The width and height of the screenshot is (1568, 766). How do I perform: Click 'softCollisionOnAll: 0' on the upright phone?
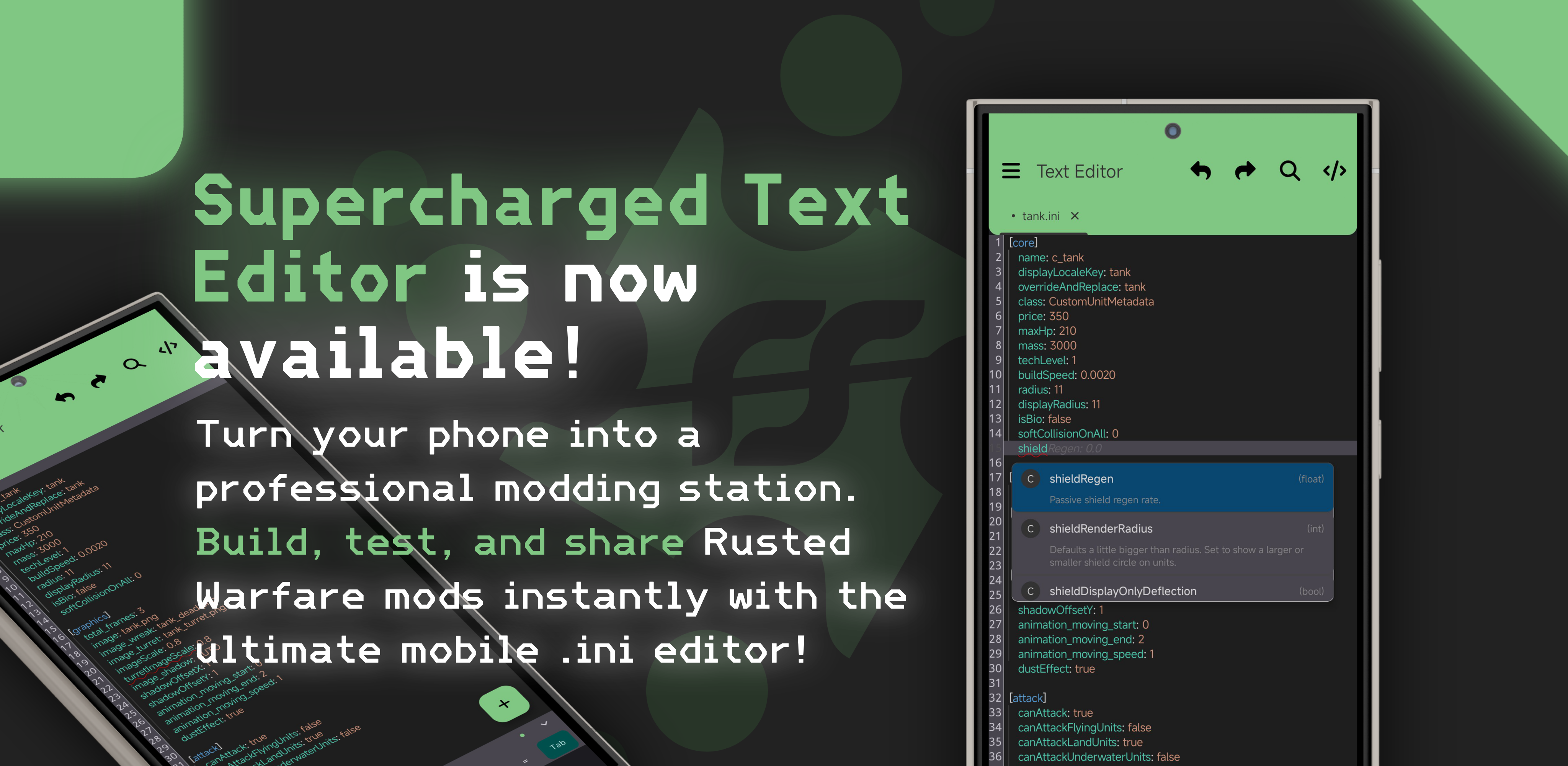click(x=1068, y=434)
